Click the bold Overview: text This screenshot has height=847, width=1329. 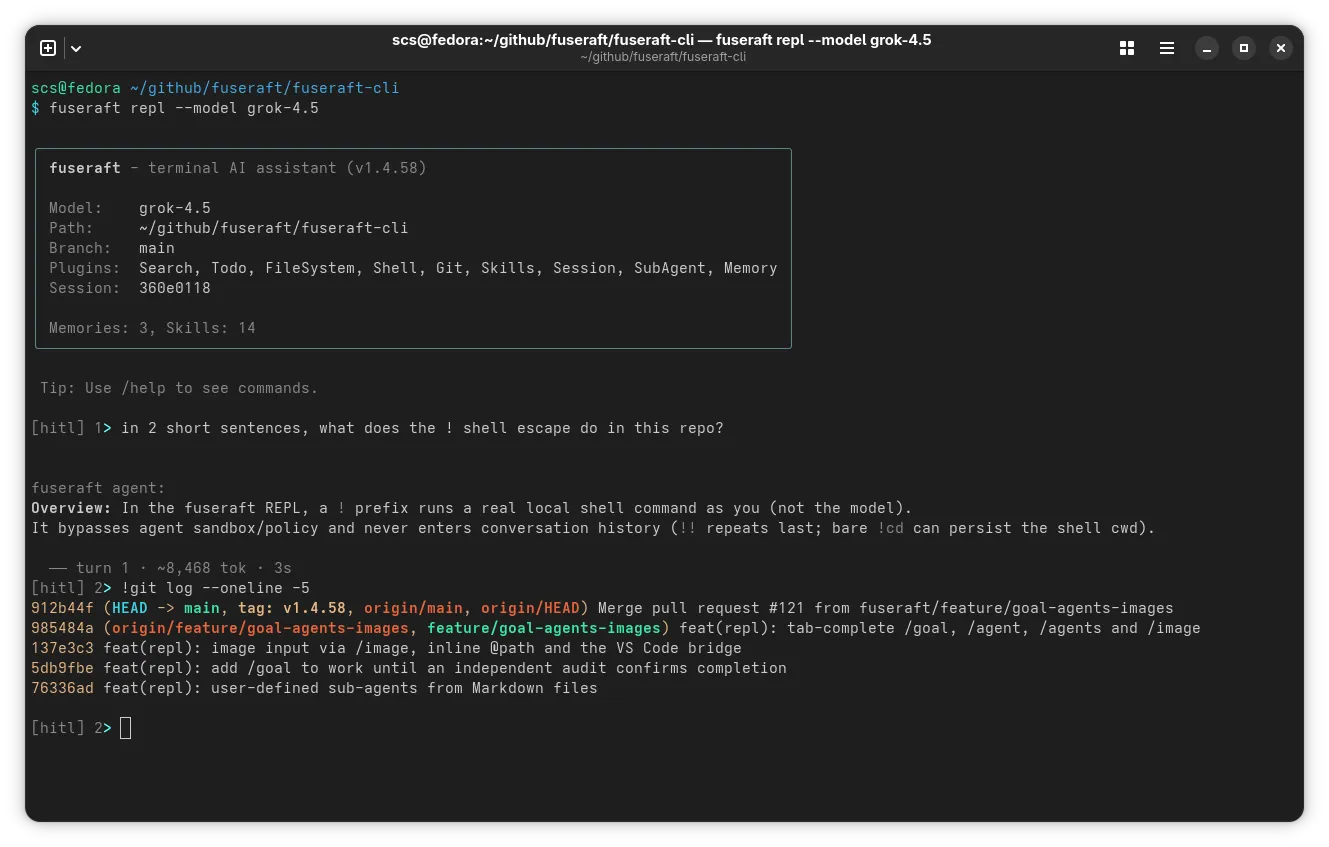click(71, 508)
